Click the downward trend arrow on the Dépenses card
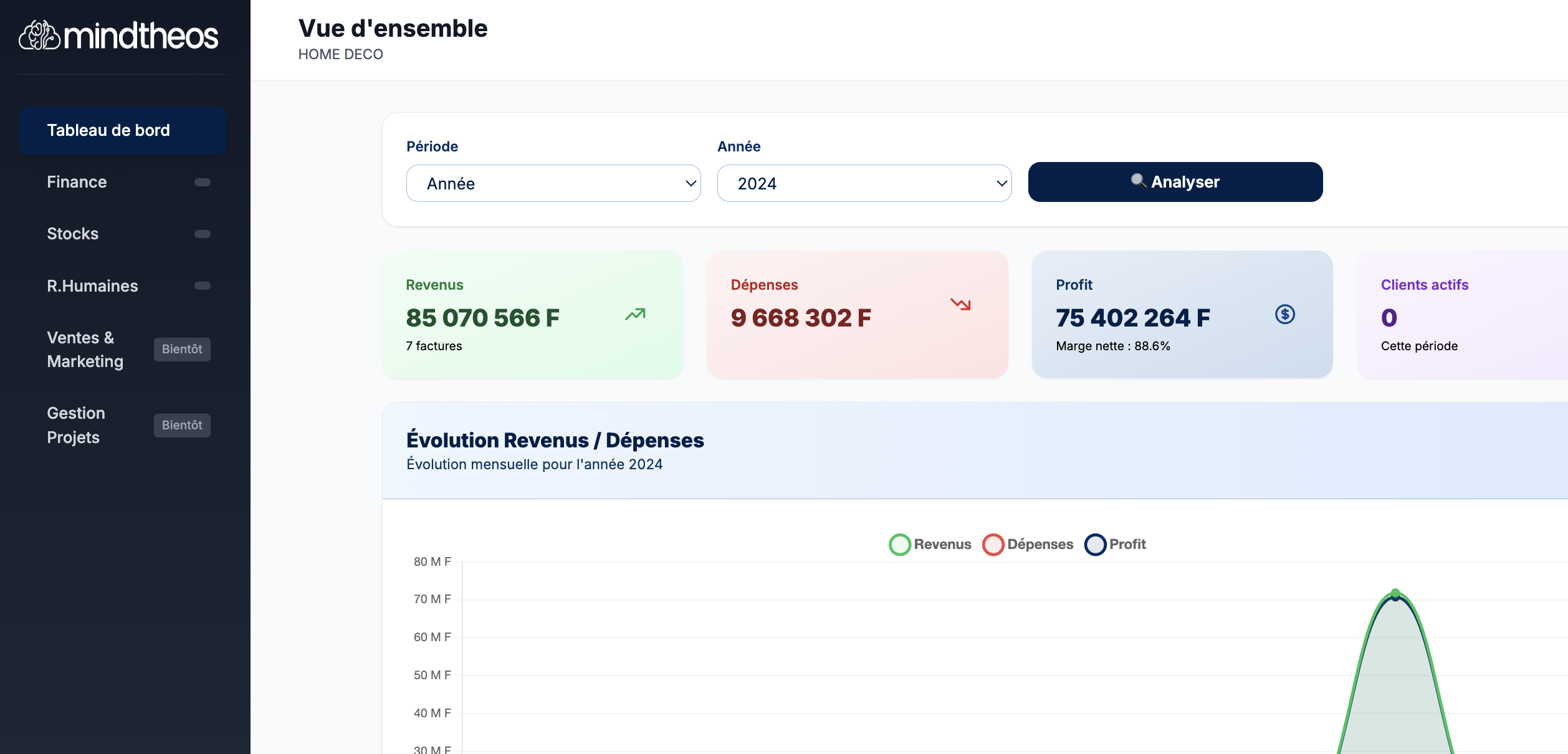The height and width of the screenshot is (754, 1568). click(x=961, y=305)
